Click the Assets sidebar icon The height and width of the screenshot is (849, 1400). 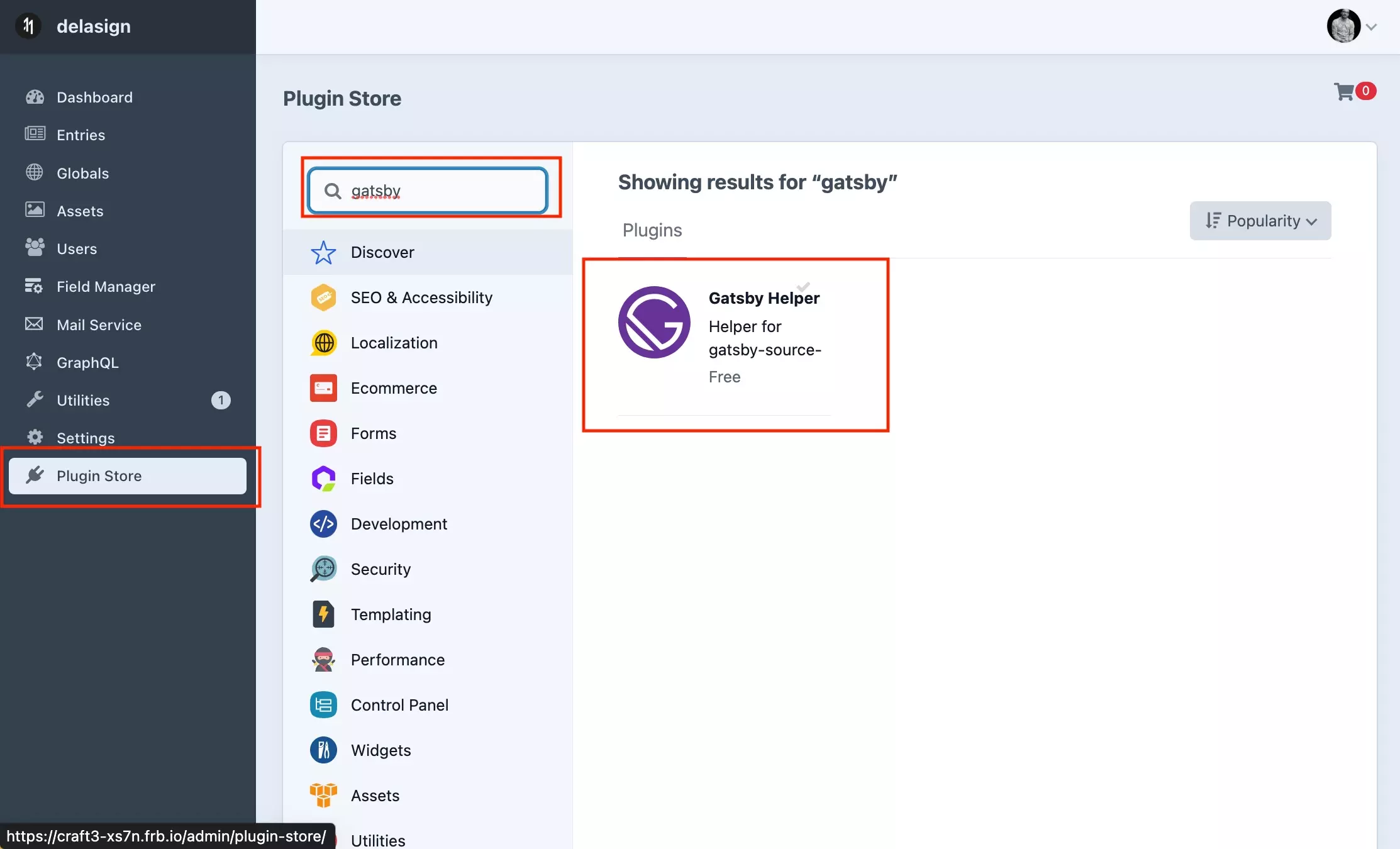click(35, 210)
